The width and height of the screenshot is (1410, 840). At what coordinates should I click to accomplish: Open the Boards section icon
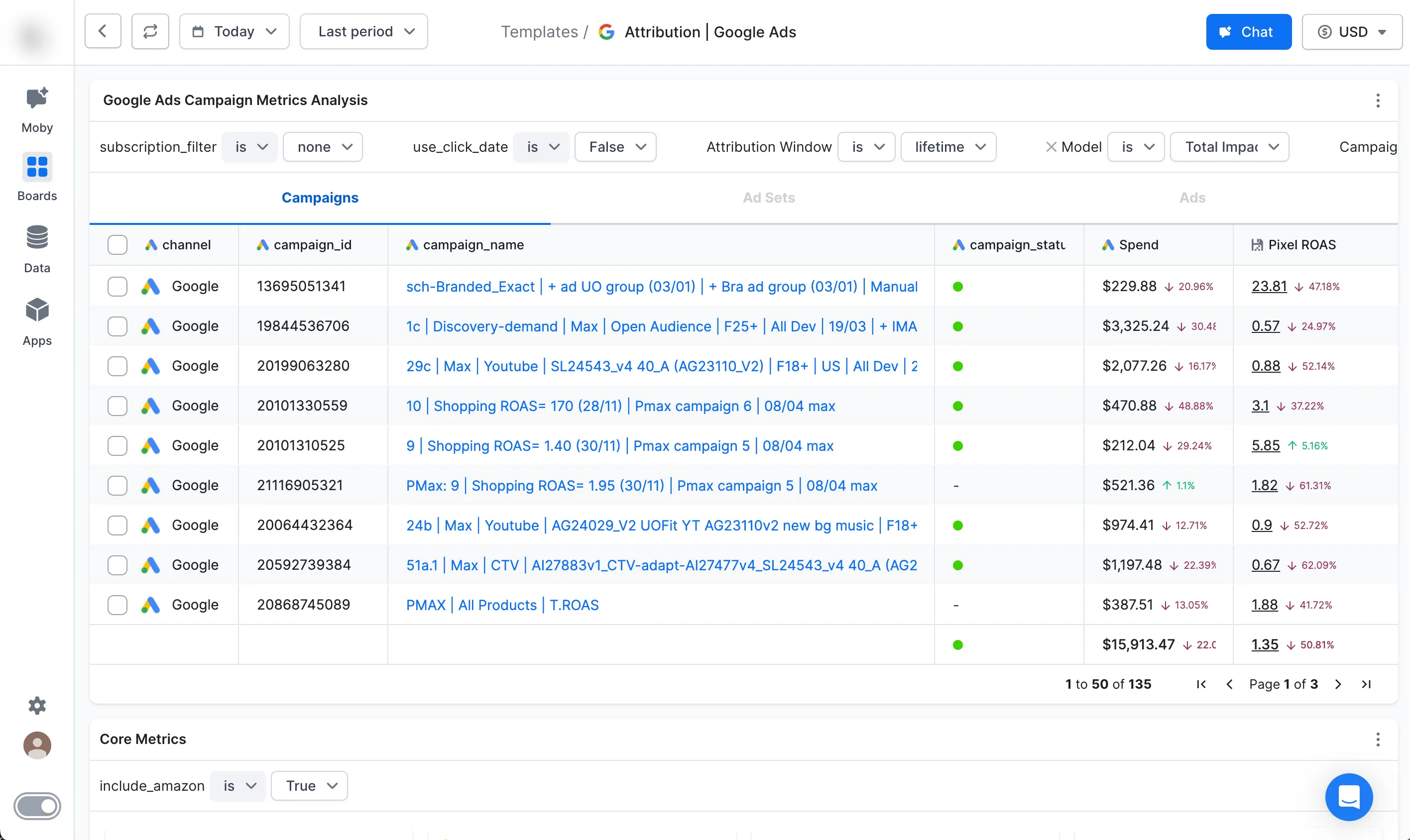[37, 167]
